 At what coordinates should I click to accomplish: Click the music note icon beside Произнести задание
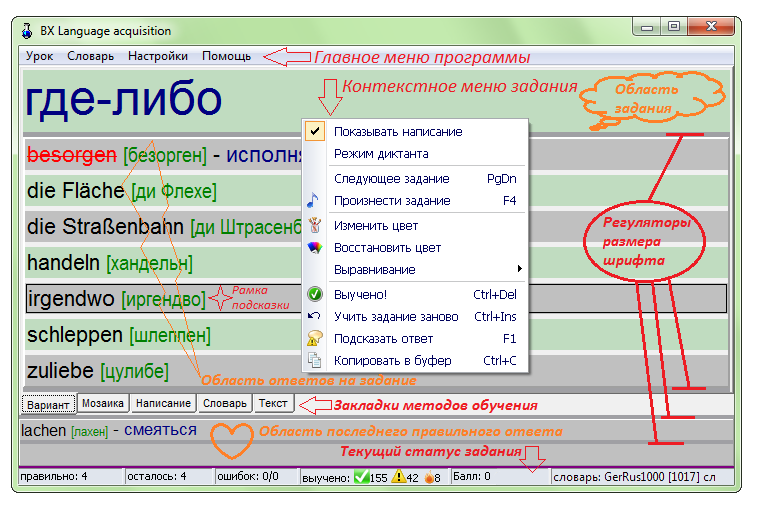[313, 200]
